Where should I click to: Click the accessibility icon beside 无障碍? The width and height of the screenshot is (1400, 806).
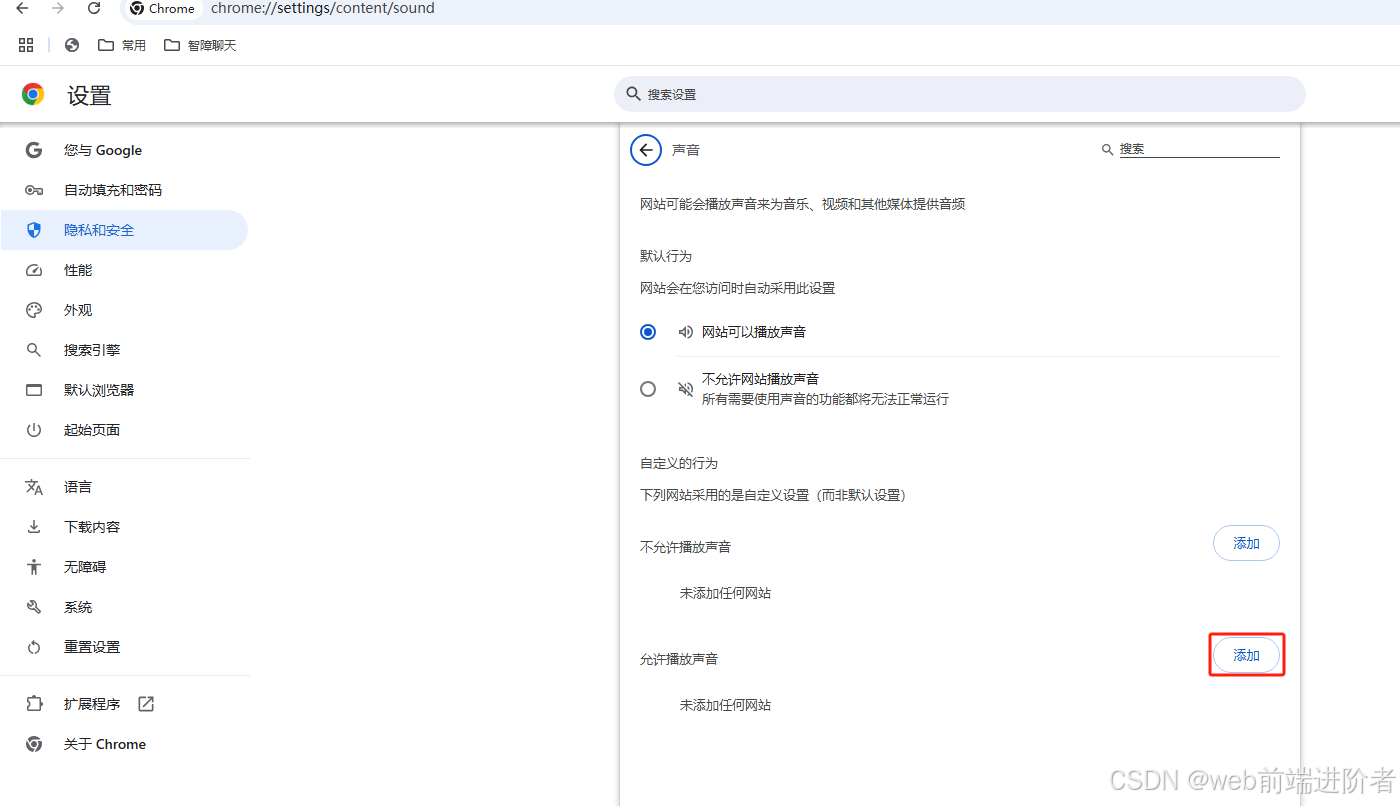33,566
